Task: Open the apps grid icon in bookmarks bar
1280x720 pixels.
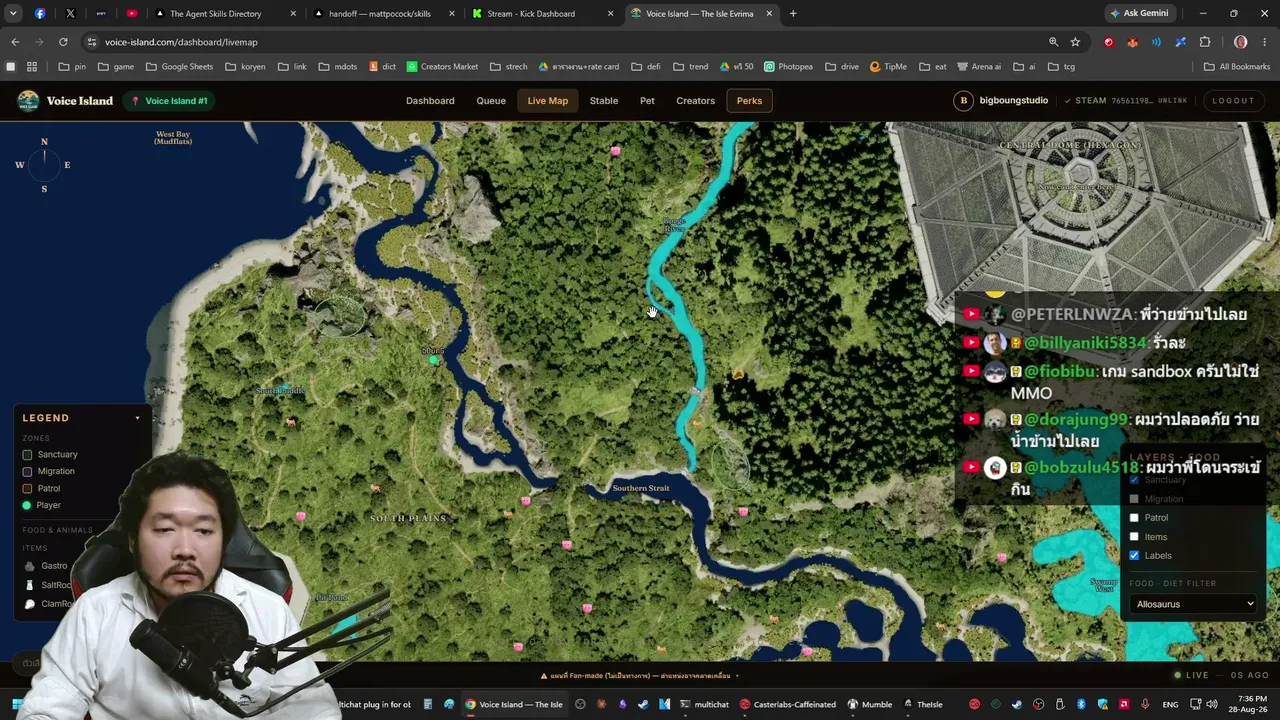Action: point(32,67)
